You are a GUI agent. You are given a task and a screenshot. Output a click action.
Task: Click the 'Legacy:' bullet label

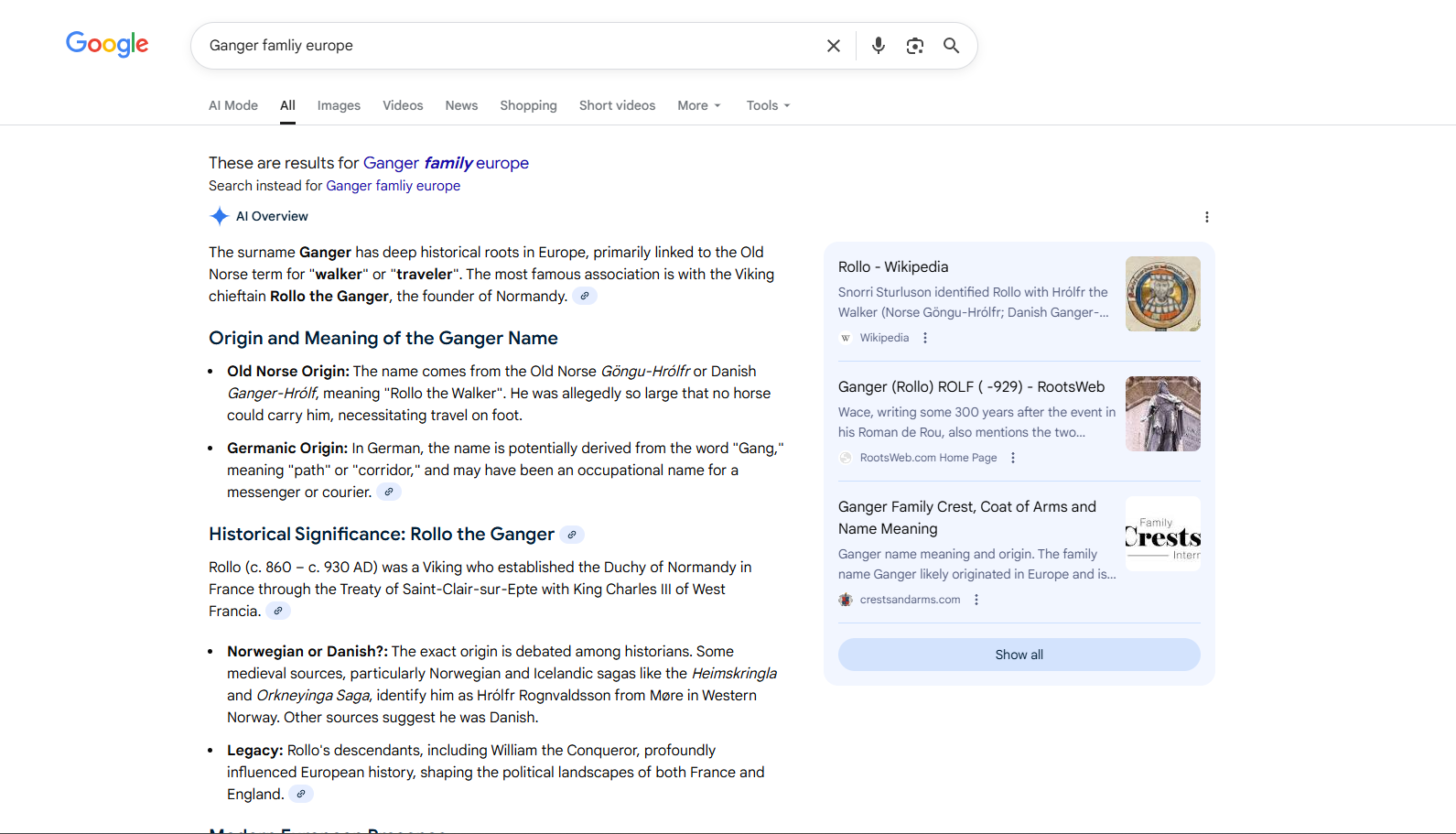tap(255, 750)
